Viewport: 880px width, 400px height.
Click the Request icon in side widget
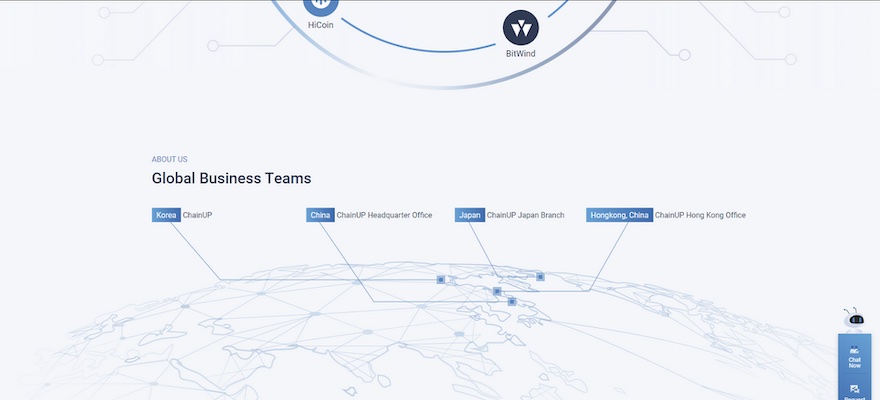click(x=854, y=389)
